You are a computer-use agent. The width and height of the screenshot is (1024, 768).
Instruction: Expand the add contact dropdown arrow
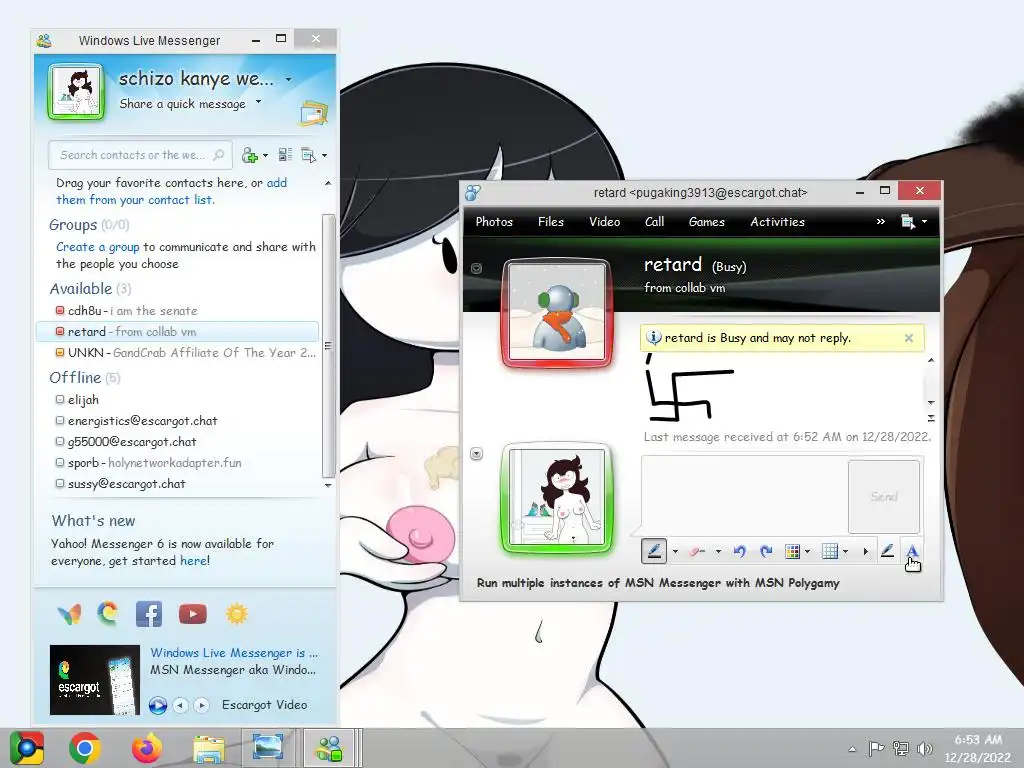tap(265, 155)
